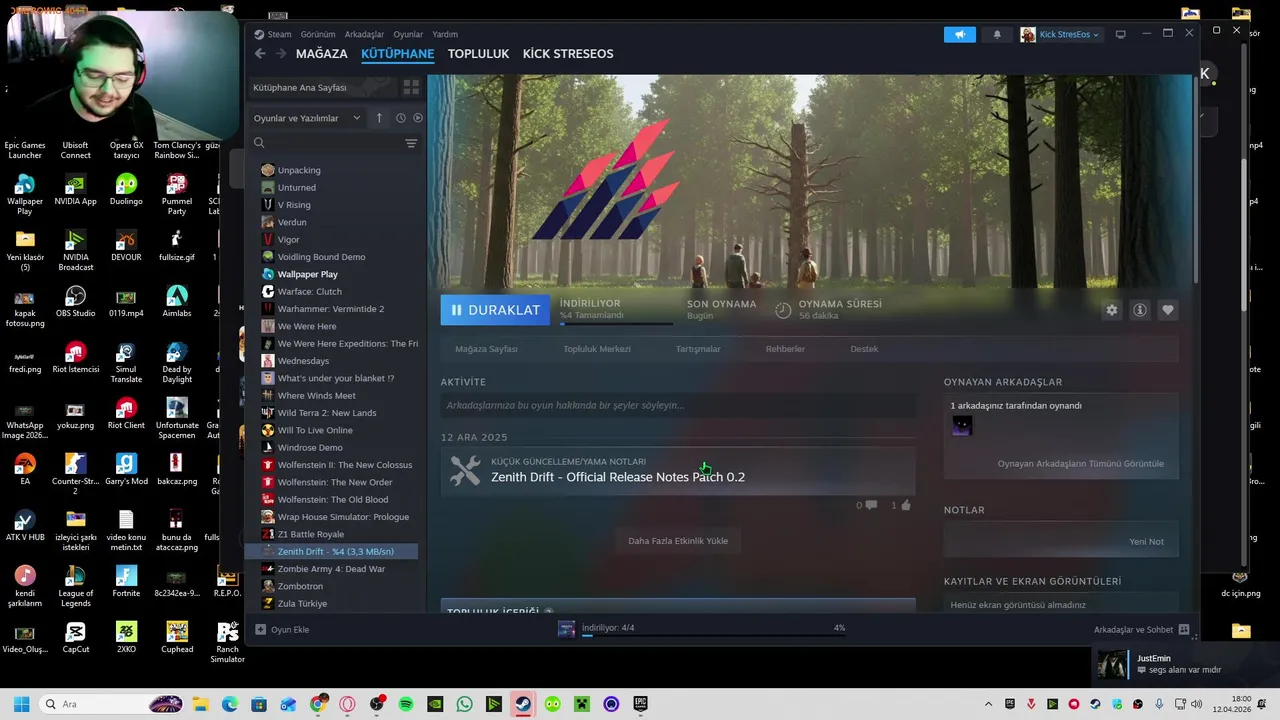This screenshot has width=1280, height=720.
Task: Open Rehberler game tab
Action: pyautogui.click(x=785, y=349)
